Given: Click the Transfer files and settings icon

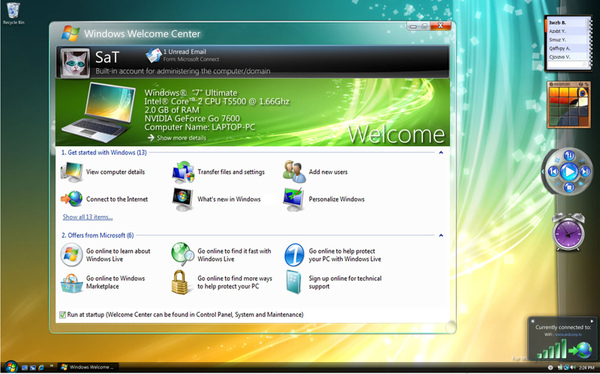Looking at the screenshot, I should [183, 172].
